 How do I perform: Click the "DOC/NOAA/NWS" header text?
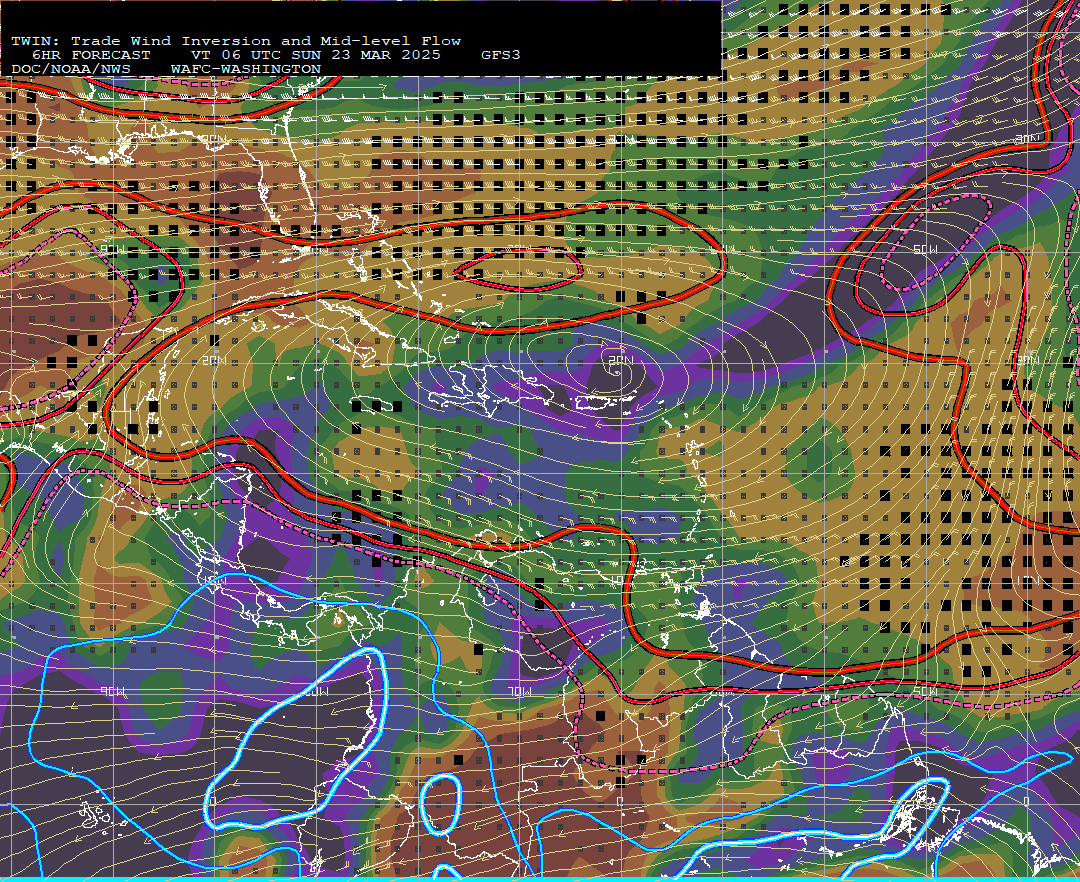[x=71, y=70]
